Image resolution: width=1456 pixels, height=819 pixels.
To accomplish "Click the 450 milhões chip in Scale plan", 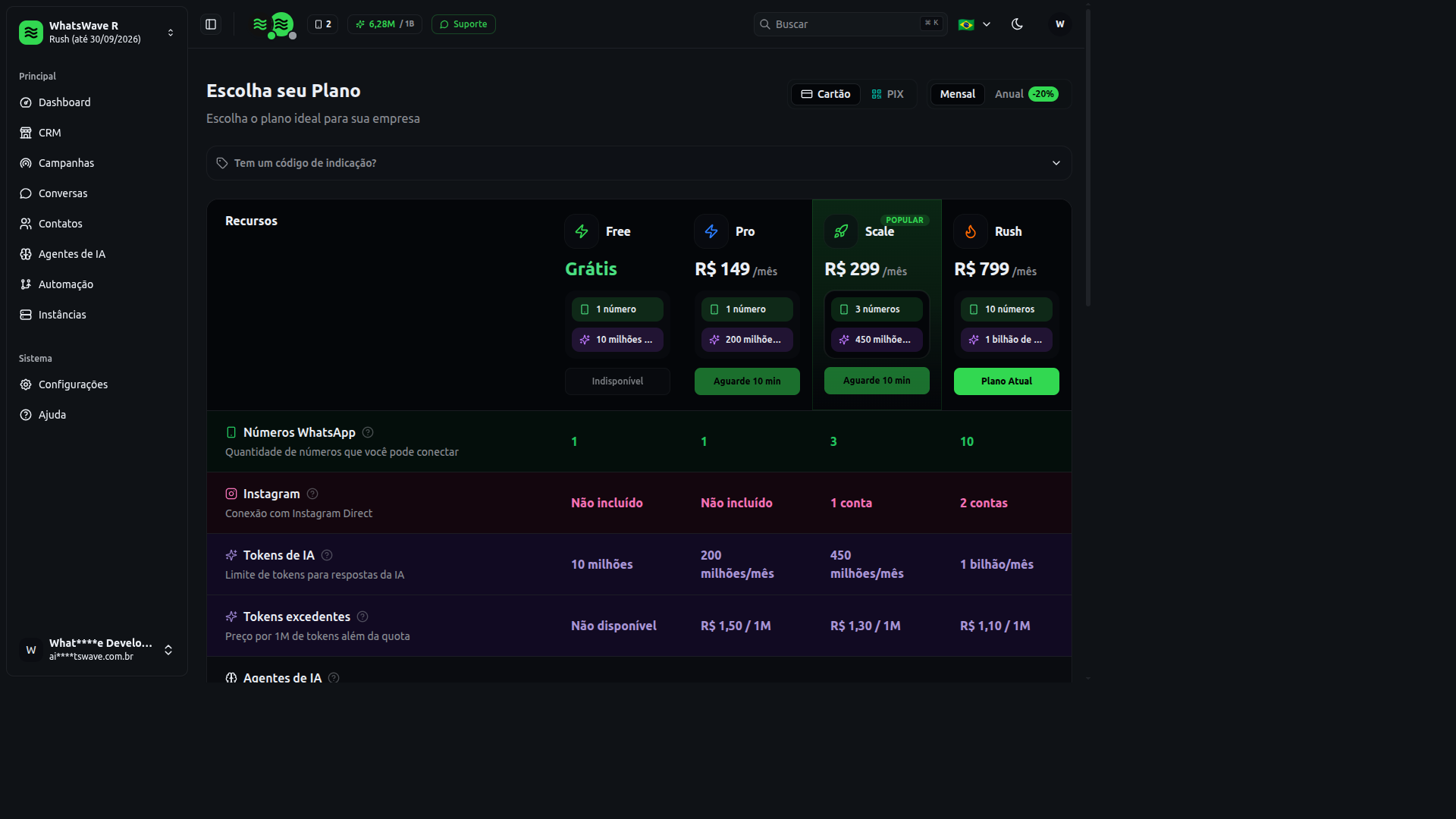I will (x=877, y=340).
